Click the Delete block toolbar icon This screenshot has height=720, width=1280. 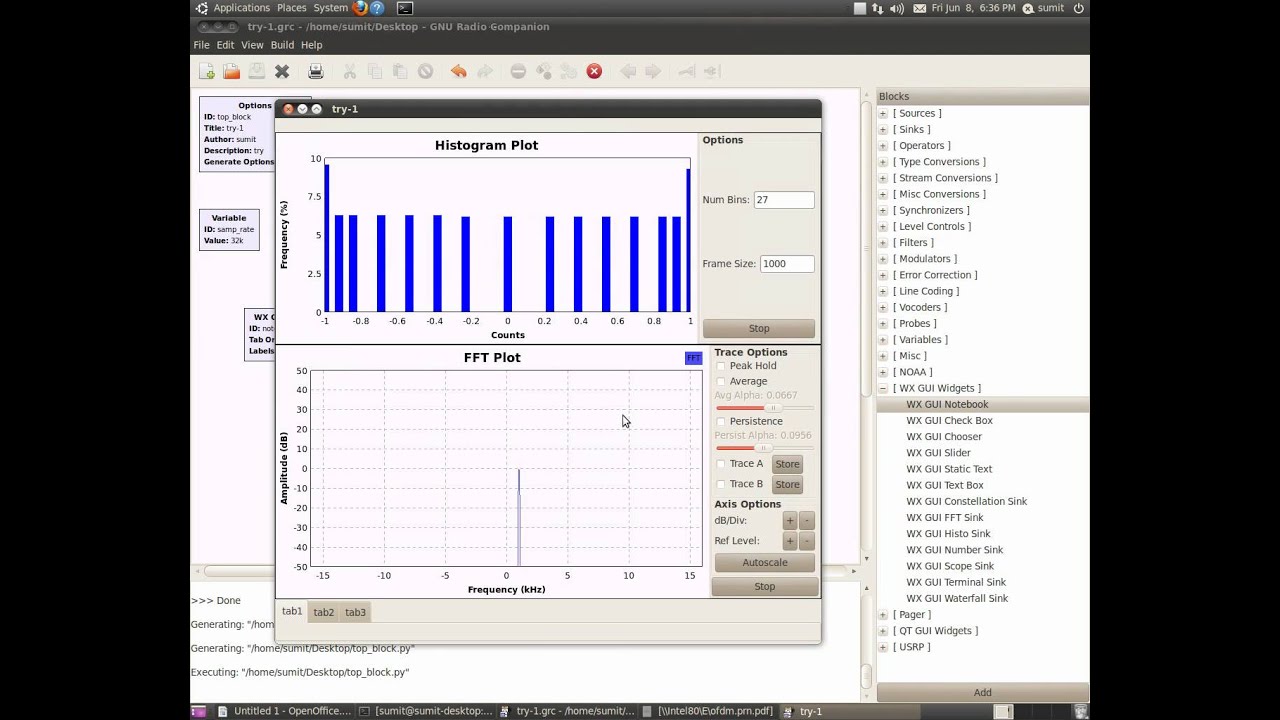pyautogui.click(x=425, y=71)
